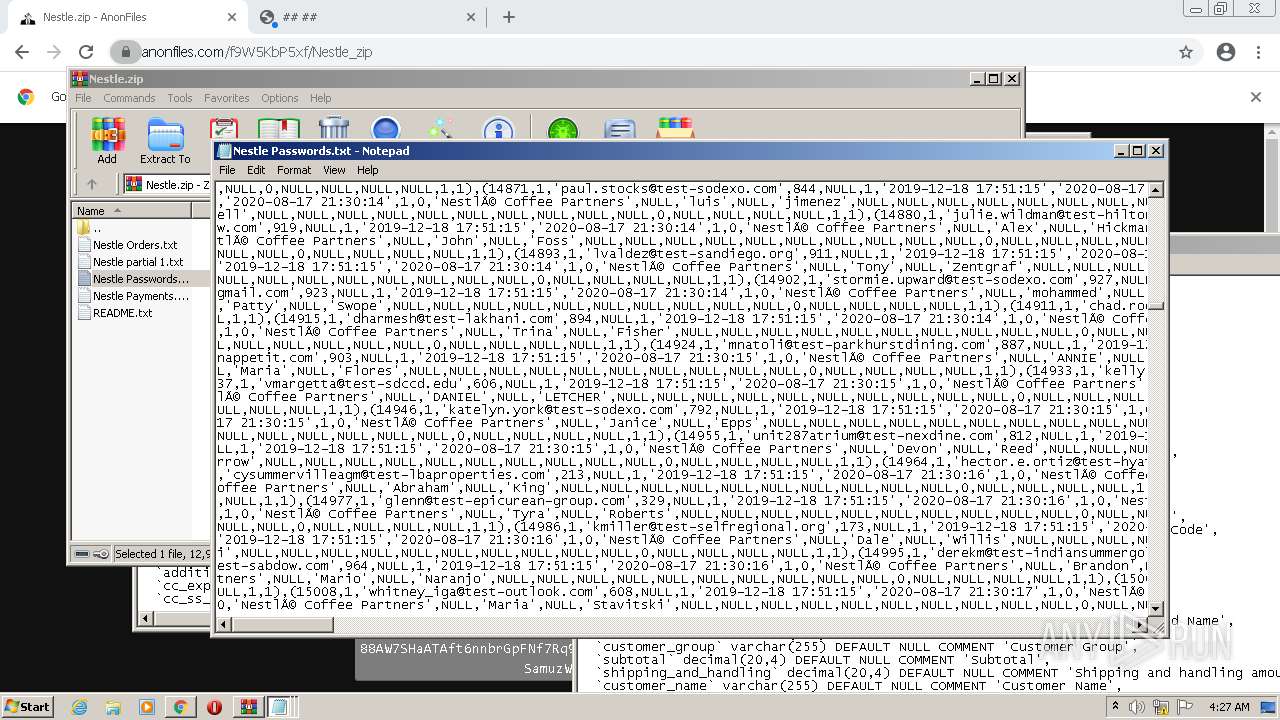The width and height of the screenshot is (1280, 720).
Task: Open the Notepad Format menu
Action: [294, 170]
